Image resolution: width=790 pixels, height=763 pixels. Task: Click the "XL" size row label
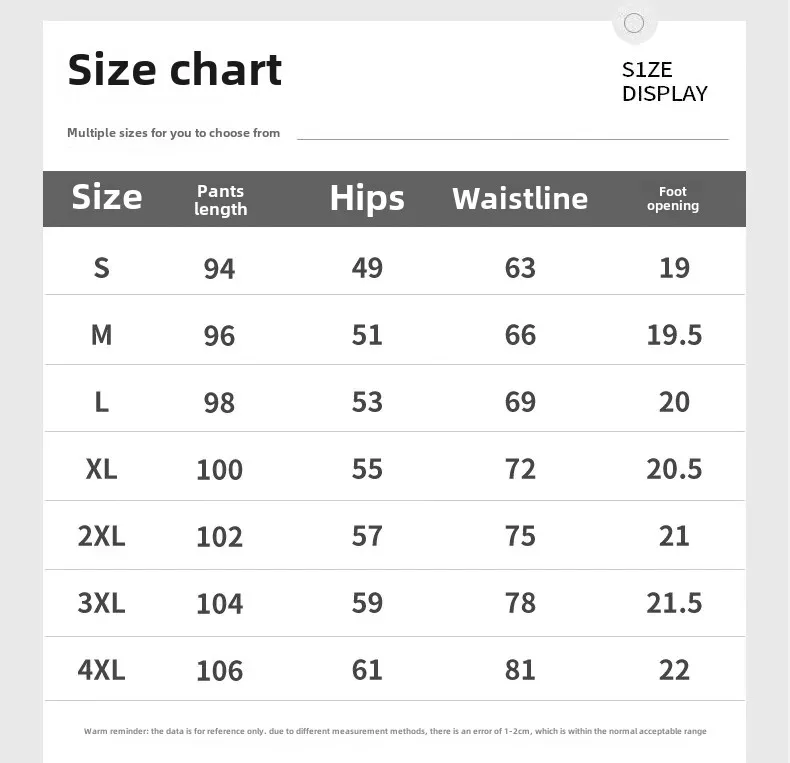pos(101,469)
